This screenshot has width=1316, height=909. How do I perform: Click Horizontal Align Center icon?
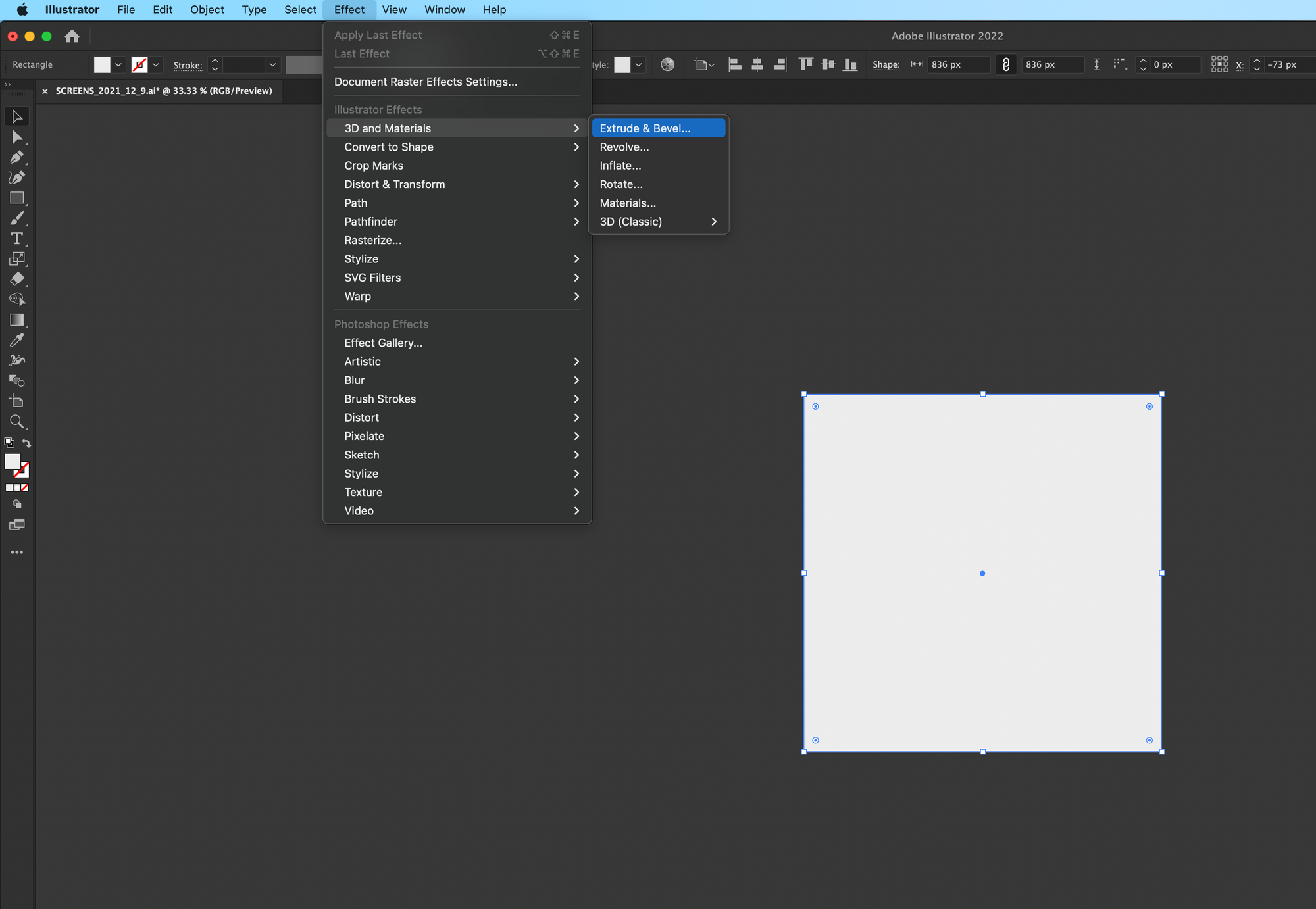point(757,64)
